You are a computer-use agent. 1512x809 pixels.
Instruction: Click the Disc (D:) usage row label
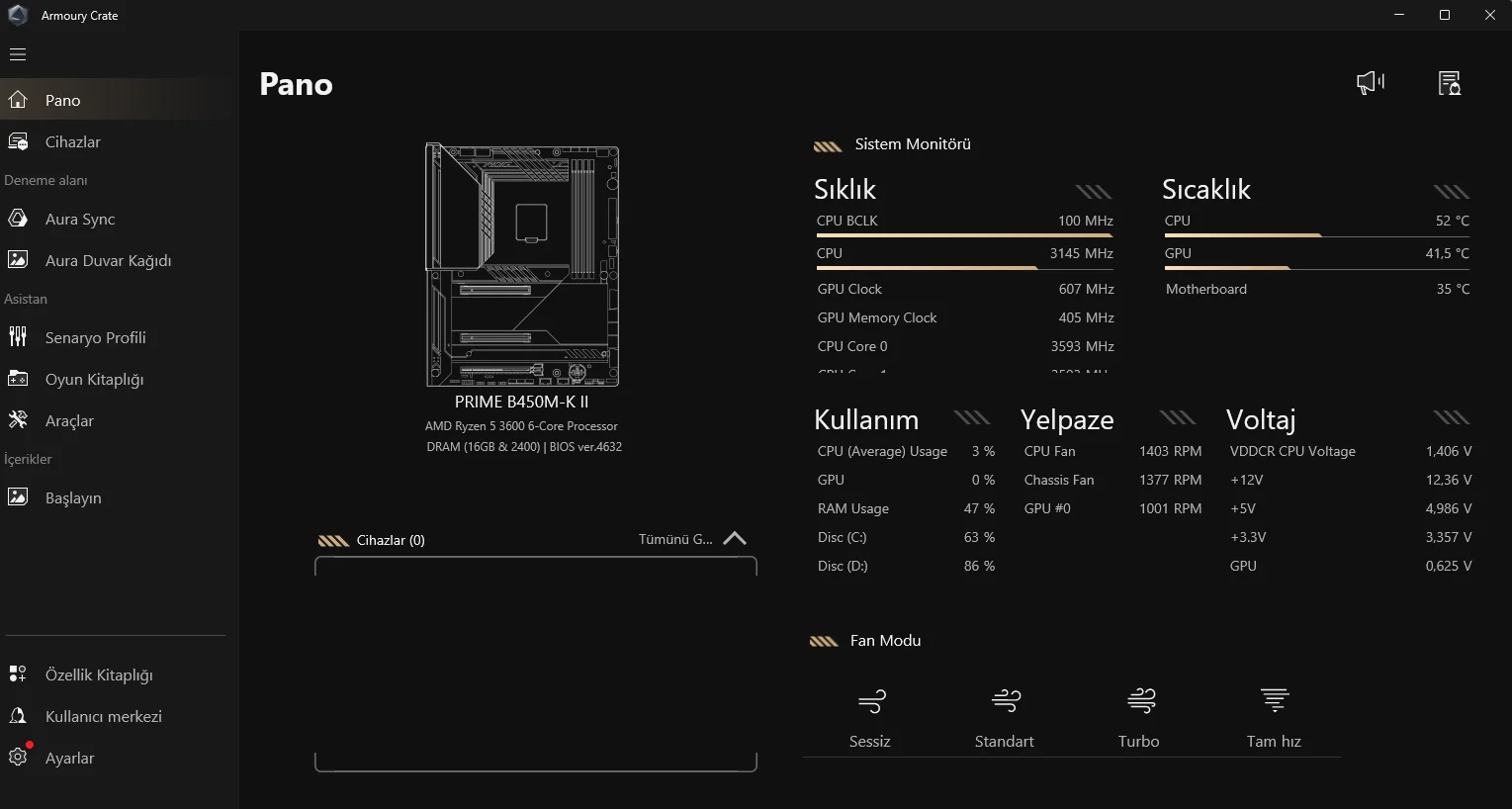843,566
